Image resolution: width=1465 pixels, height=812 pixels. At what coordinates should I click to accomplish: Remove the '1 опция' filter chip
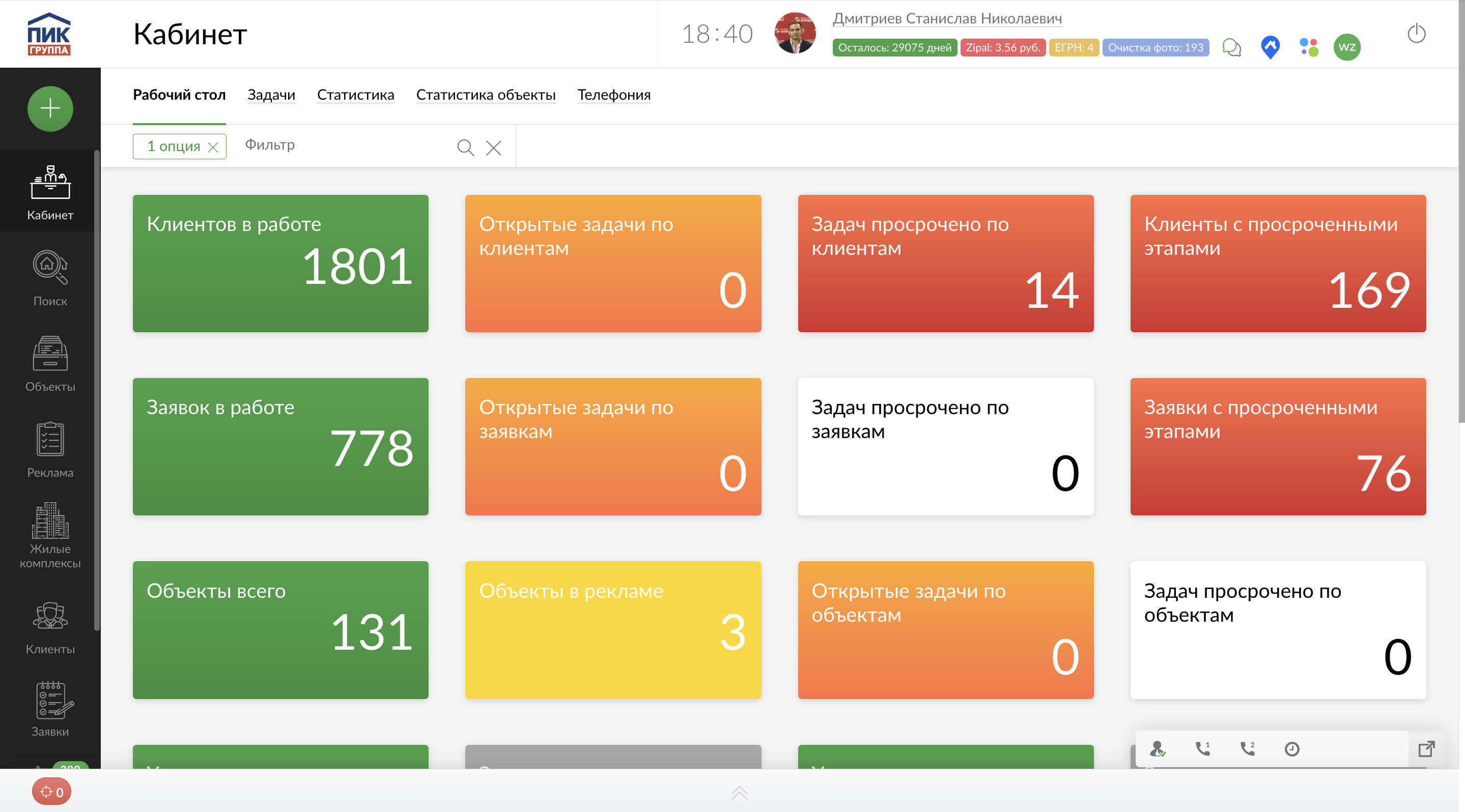[213, 147]
